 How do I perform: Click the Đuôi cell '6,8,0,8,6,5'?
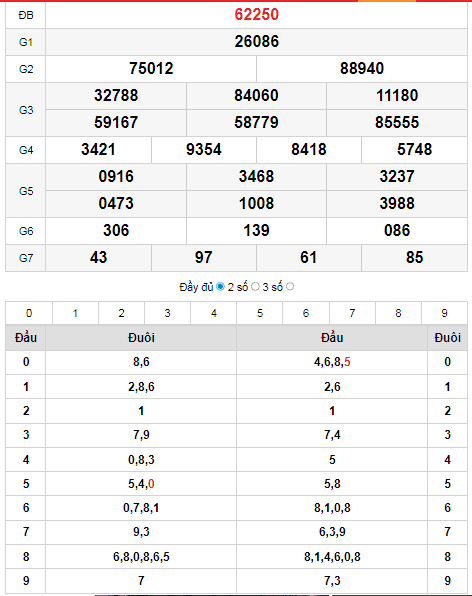(x=141, y=556)
